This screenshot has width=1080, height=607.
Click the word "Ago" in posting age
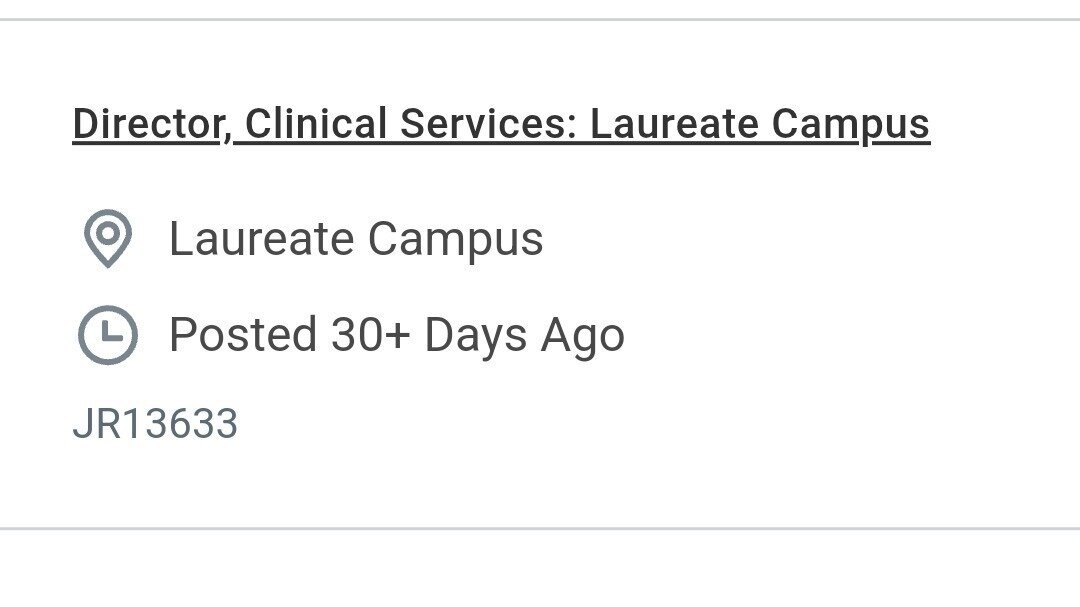[583, 335]
